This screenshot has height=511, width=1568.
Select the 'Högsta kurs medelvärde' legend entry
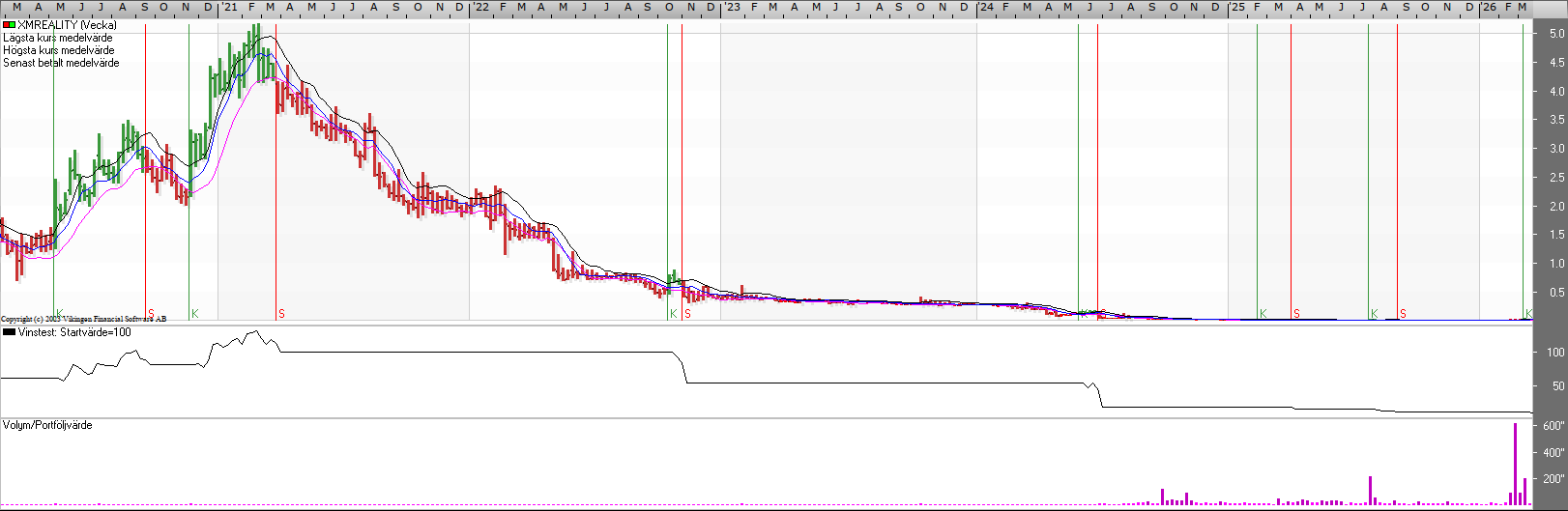59,50
